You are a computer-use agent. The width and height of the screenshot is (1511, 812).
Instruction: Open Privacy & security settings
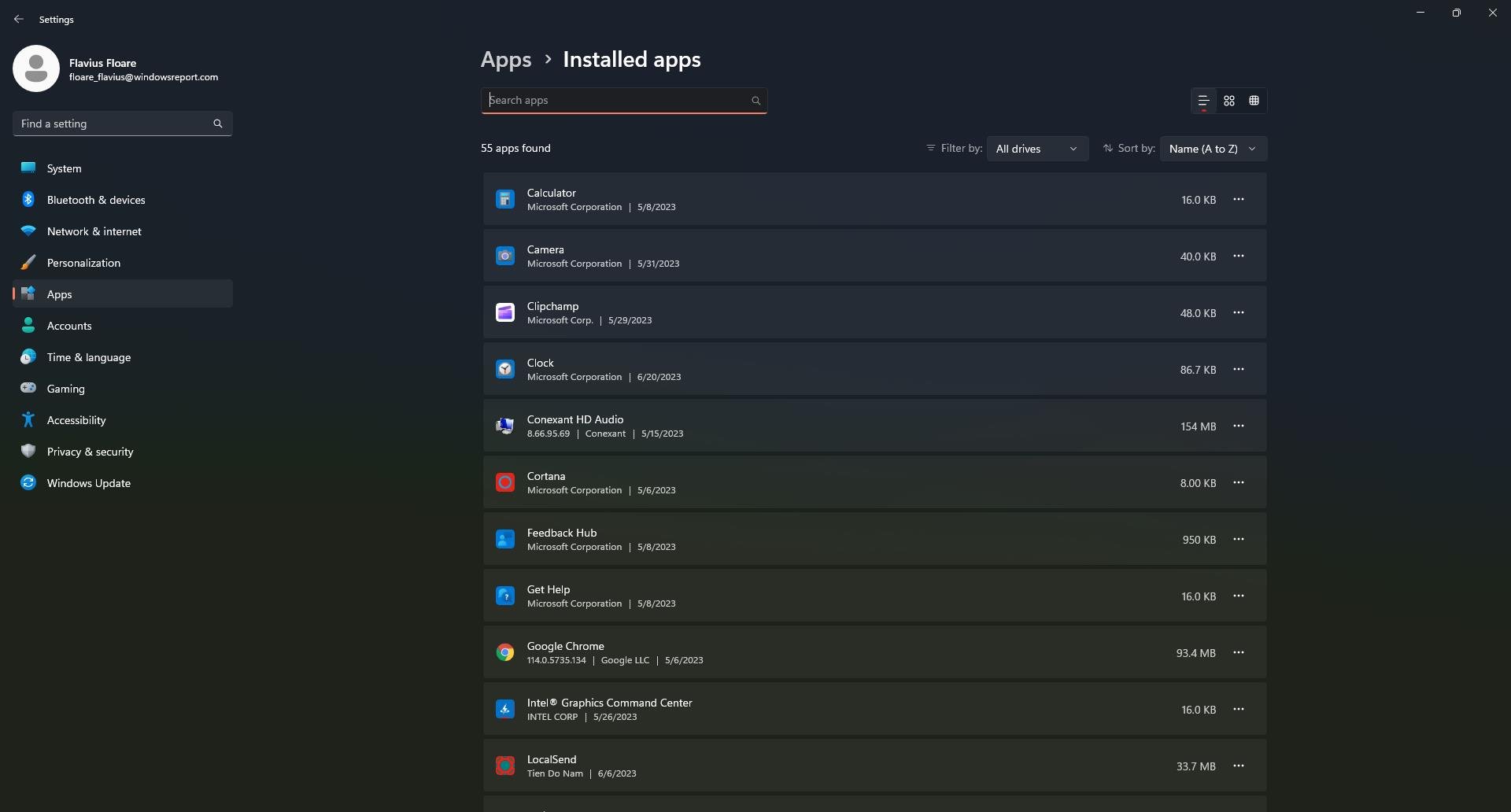[123, 452]
